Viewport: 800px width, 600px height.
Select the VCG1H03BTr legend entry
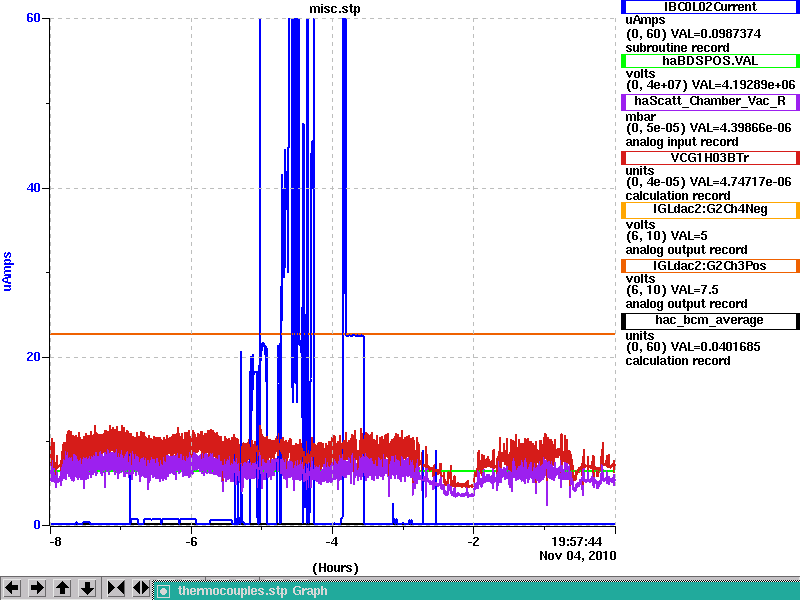pyautogui.click(x=710, y=158)
